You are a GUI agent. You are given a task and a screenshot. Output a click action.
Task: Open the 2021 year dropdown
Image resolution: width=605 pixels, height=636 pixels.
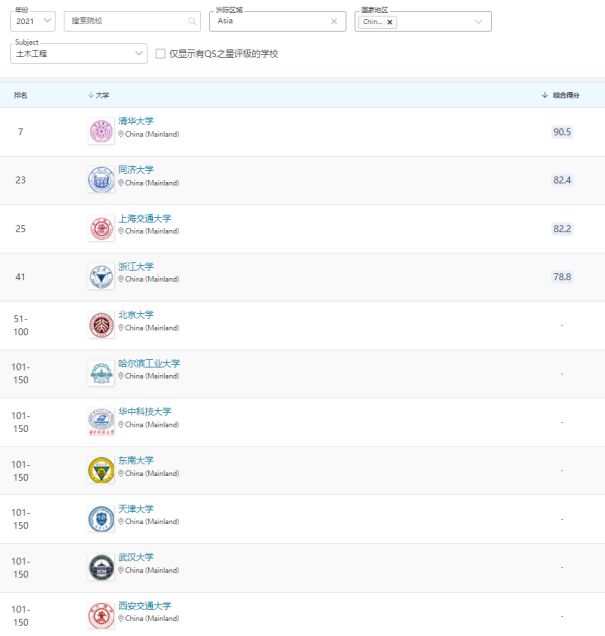point(33,21)
